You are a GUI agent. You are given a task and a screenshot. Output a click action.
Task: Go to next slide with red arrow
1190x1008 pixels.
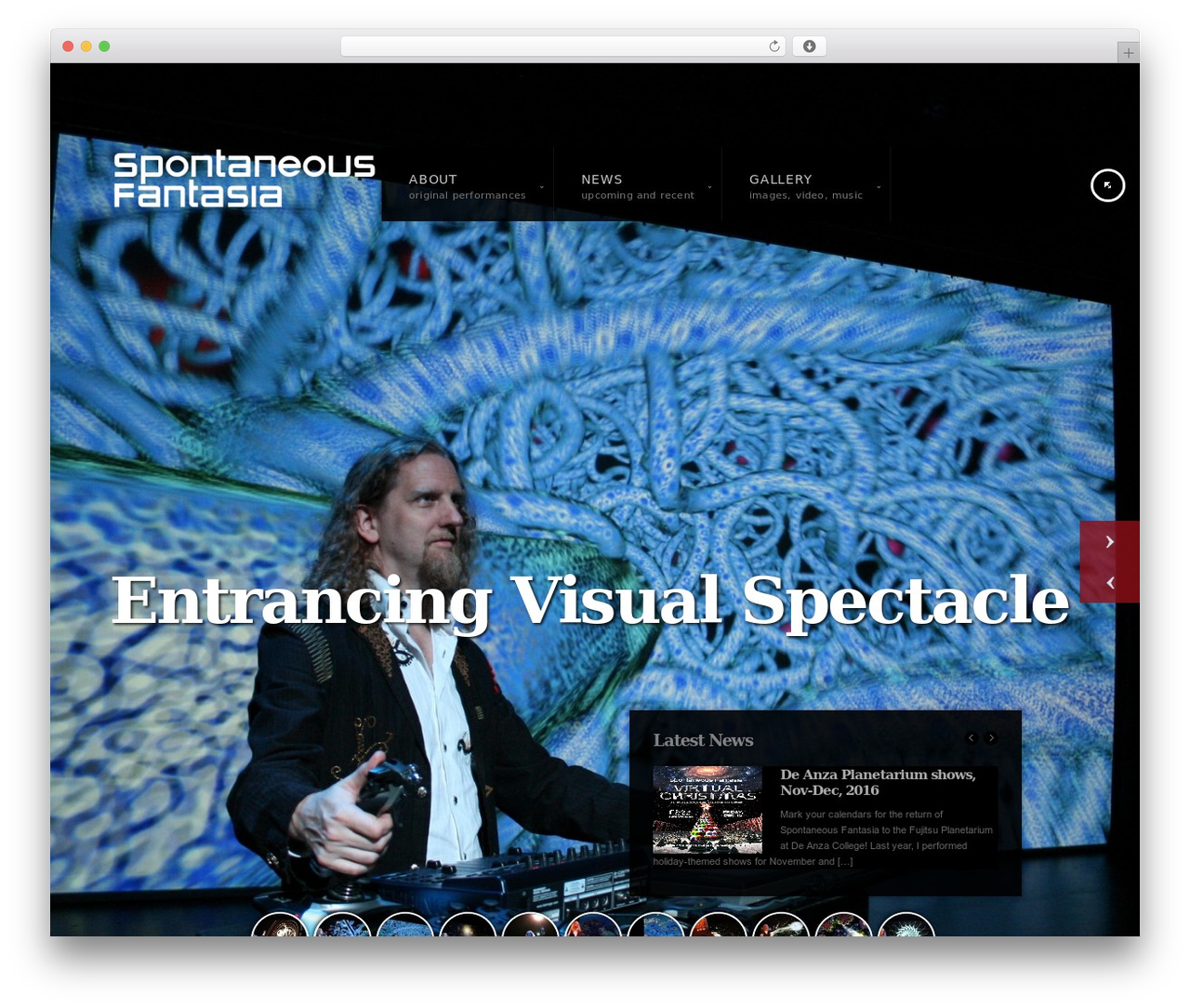(x=1109, y=541)
